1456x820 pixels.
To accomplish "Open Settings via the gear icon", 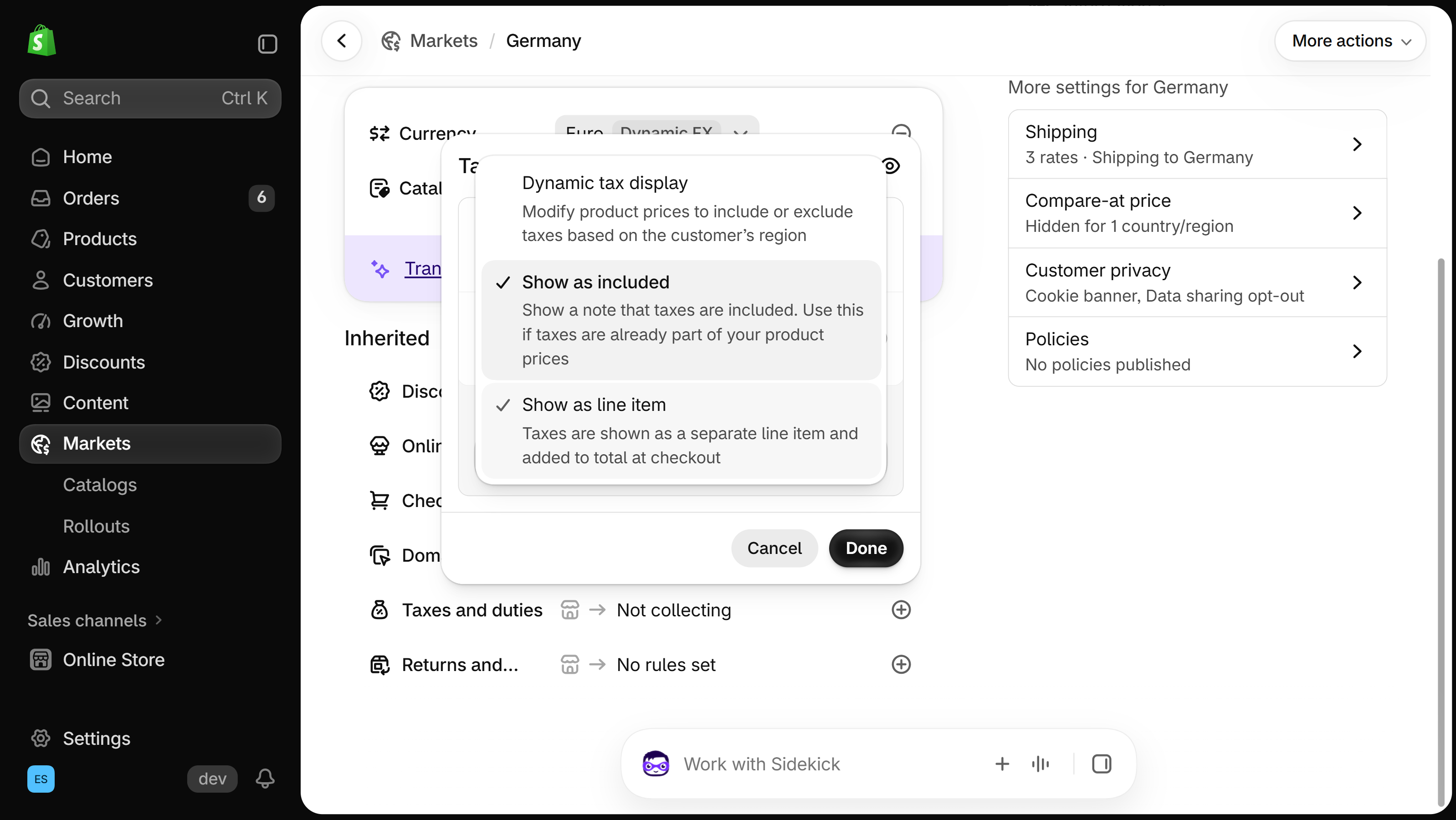I will (41, 738).
